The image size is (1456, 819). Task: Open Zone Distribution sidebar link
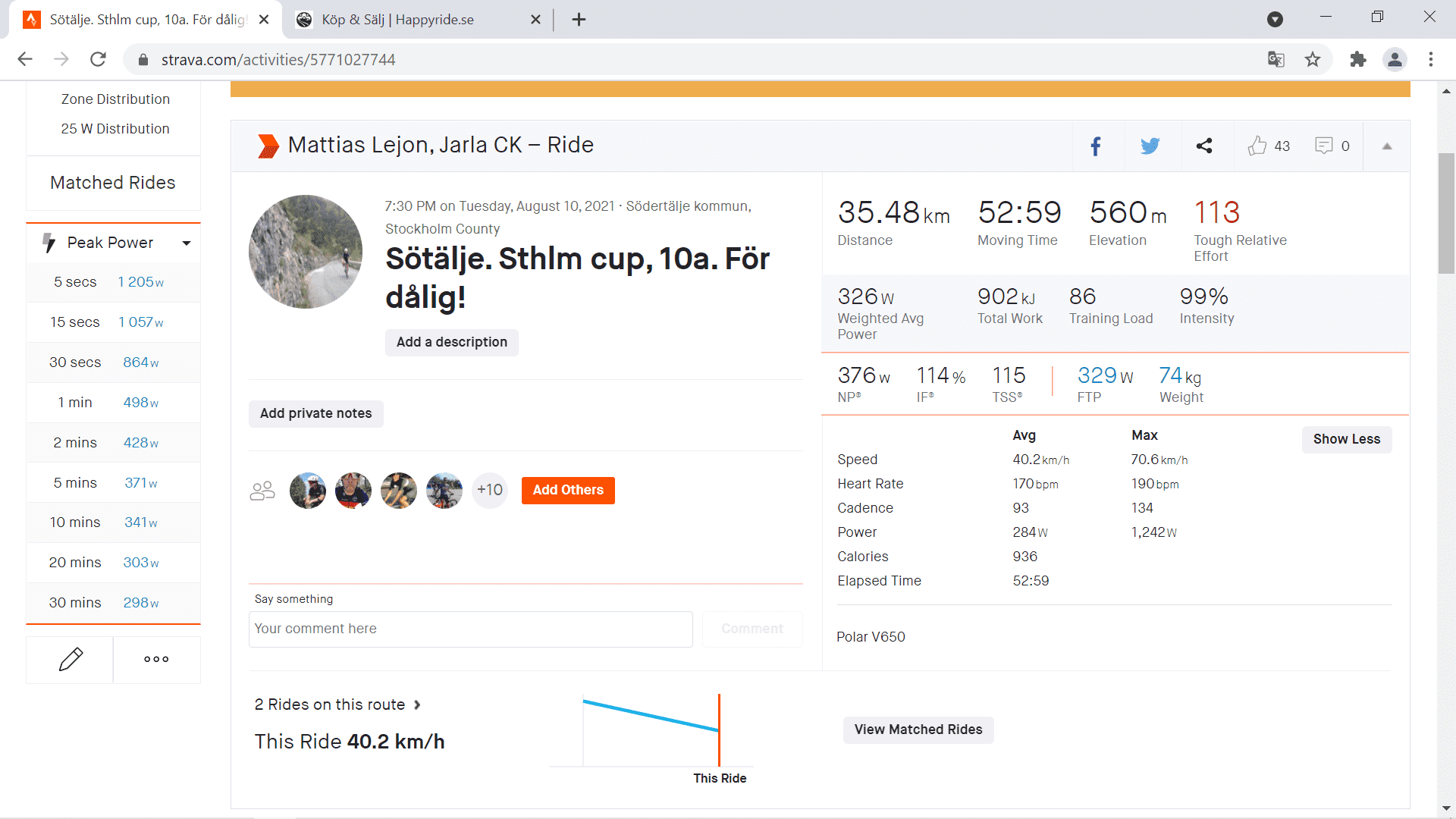pos(115,99)
